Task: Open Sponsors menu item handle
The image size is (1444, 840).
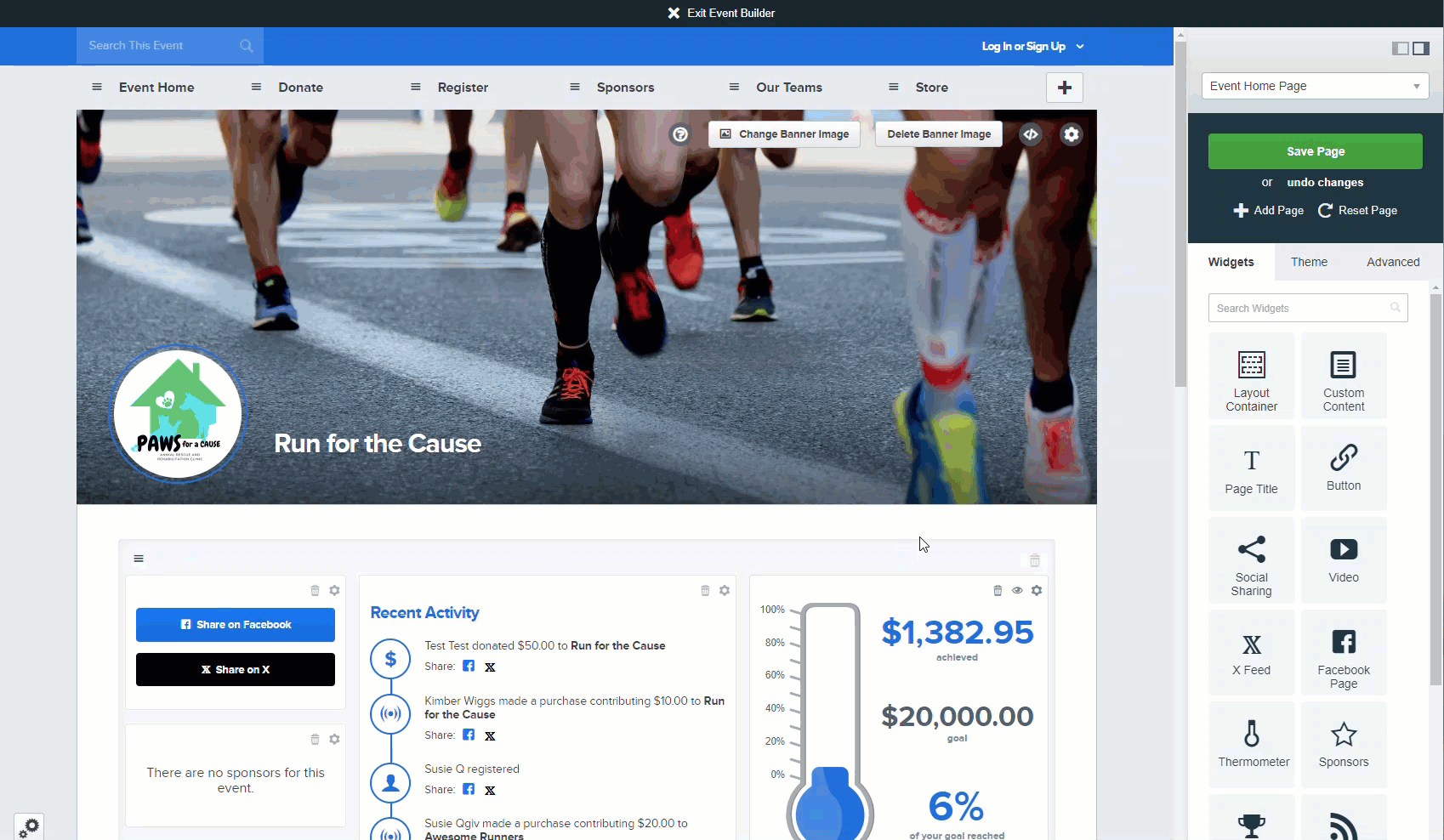Action: coord(575,87)
